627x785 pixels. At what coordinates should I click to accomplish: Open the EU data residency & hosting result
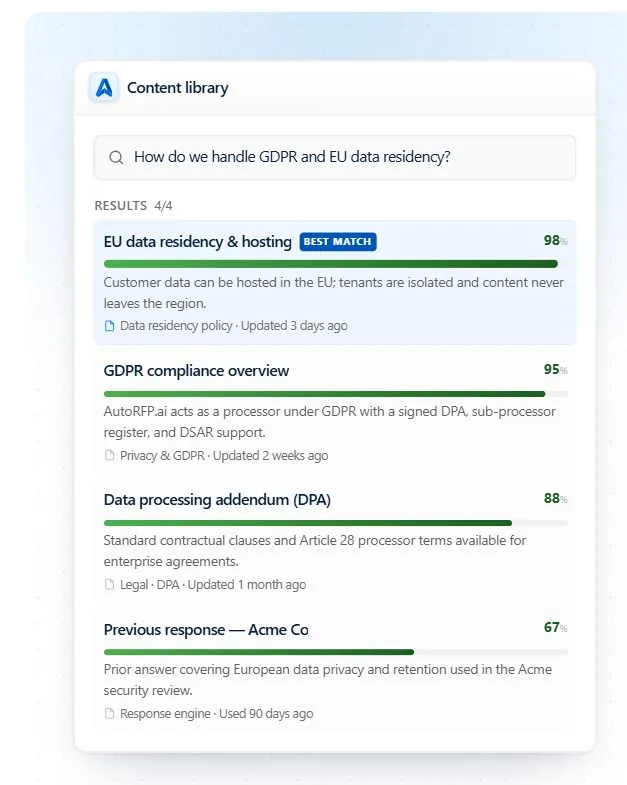(335, 282)
